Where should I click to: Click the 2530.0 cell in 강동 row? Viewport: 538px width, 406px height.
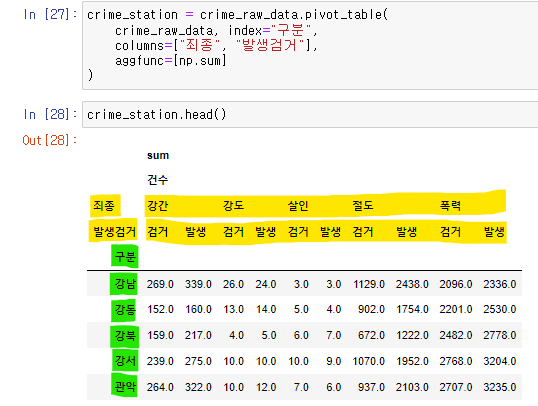[500, 309]
